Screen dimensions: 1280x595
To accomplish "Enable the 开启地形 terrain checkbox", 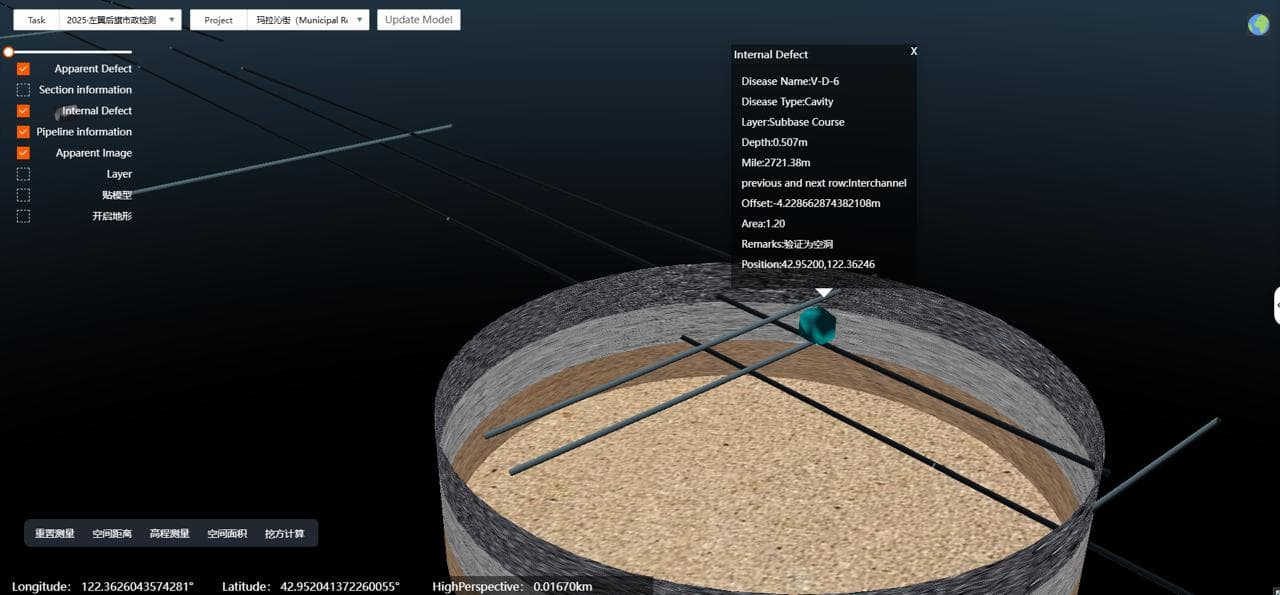I will coord(23,216).
